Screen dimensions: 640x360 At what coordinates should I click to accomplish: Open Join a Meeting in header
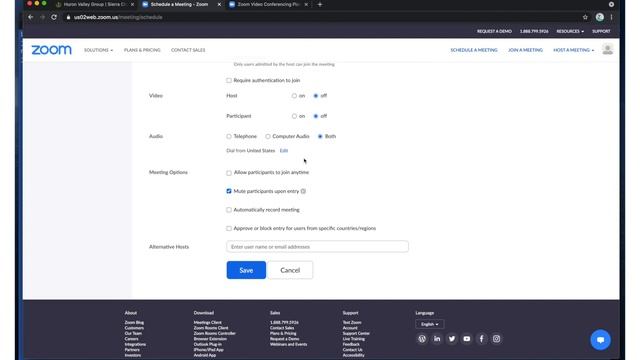click(x=525, y=50)
